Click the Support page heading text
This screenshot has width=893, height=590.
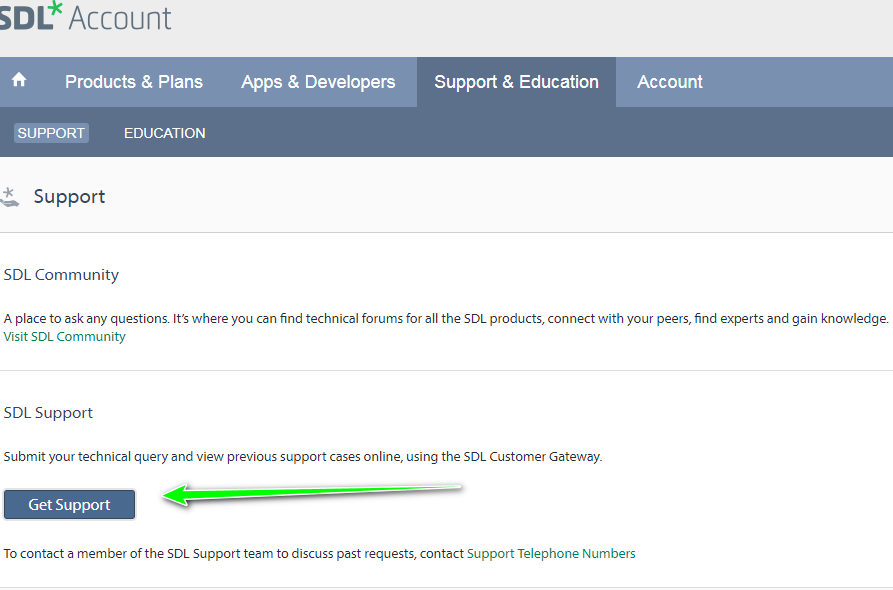(x=69, y=196)
